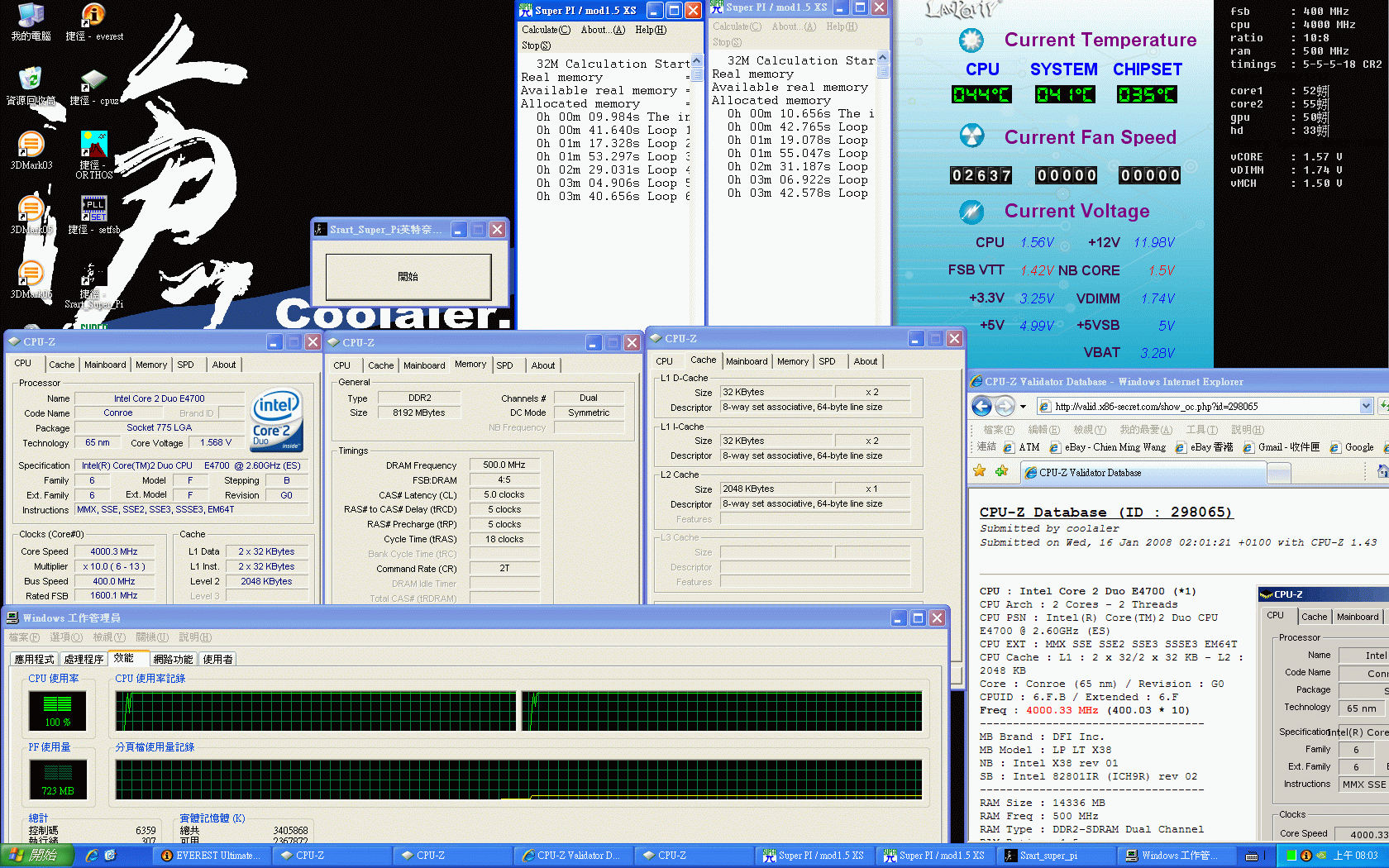Image resolution: width=1389 pixels, height=868 pixels.
Task: Click the green square system tray icon
Action: 1291,856
